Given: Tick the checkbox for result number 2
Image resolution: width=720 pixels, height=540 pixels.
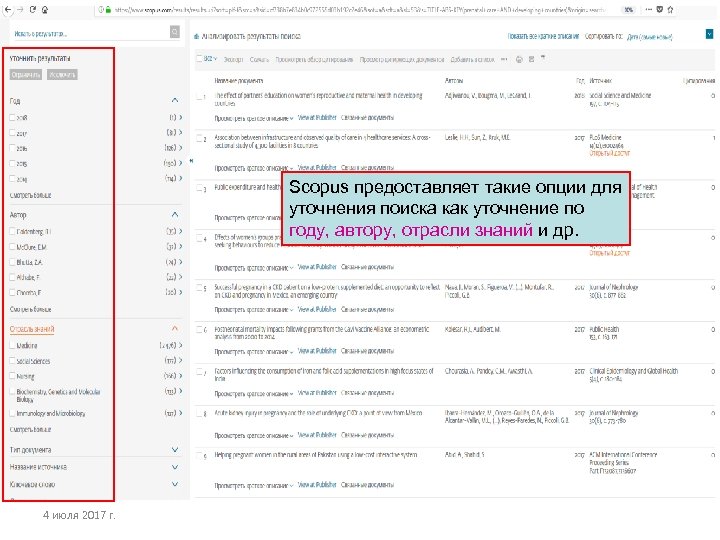Looking at the screenshot, I should pos(199,138).
